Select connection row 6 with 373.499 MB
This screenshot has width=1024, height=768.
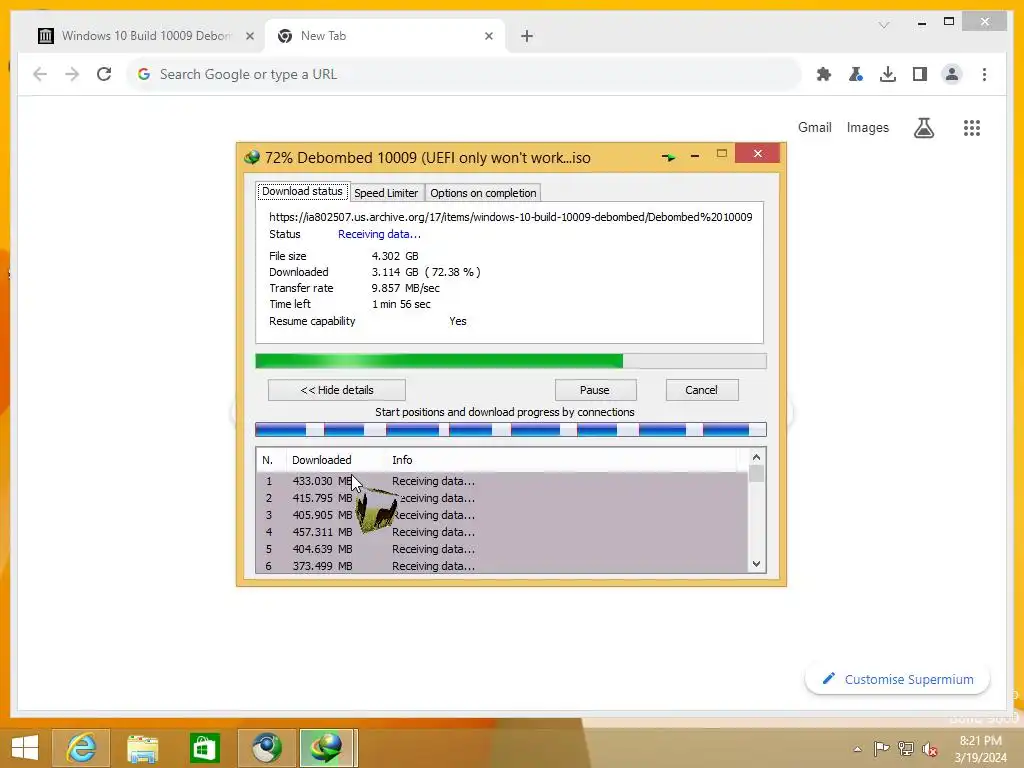click(502, 566)
